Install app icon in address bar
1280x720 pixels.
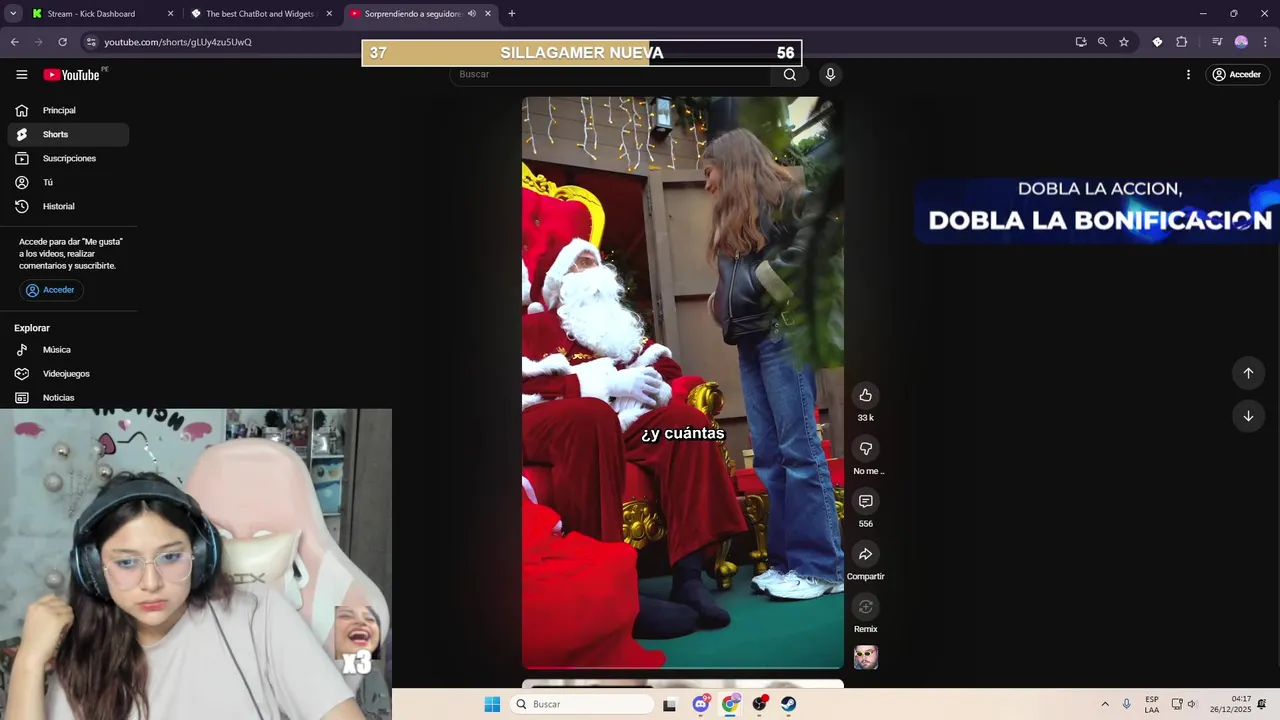pyautogui.click(x=1081, y=42)
